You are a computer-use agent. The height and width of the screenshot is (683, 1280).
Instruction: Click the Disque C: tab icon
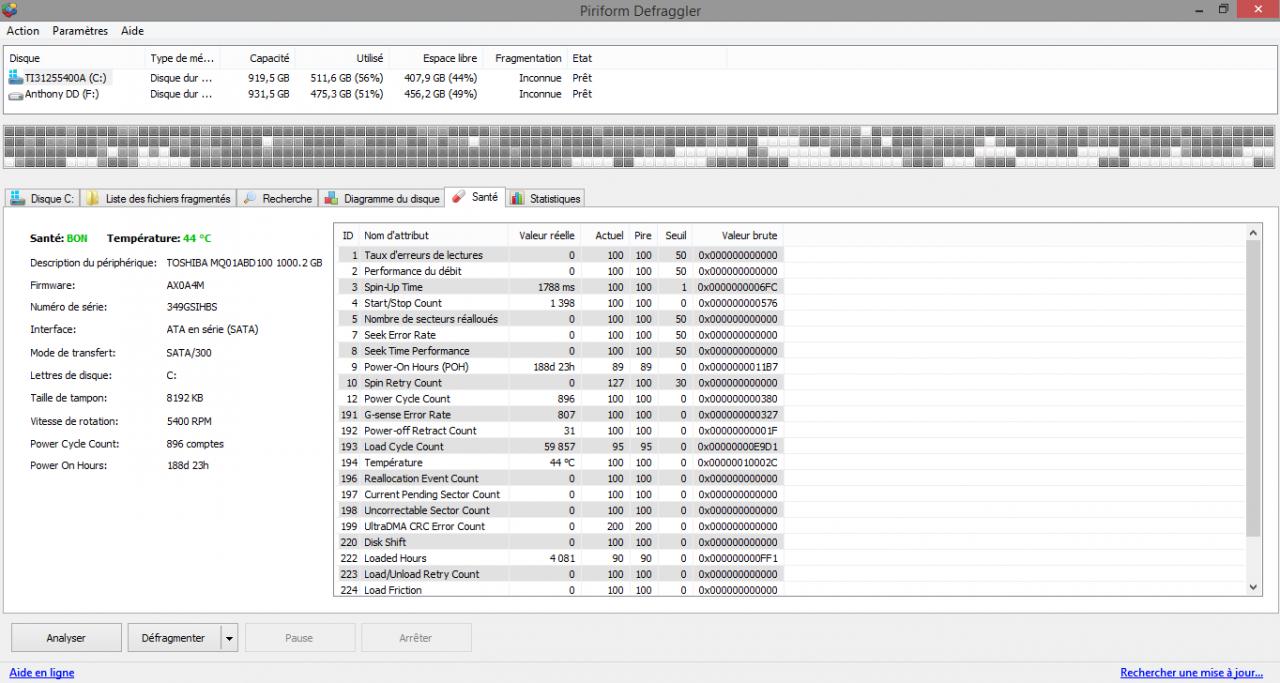click(18, 198)
